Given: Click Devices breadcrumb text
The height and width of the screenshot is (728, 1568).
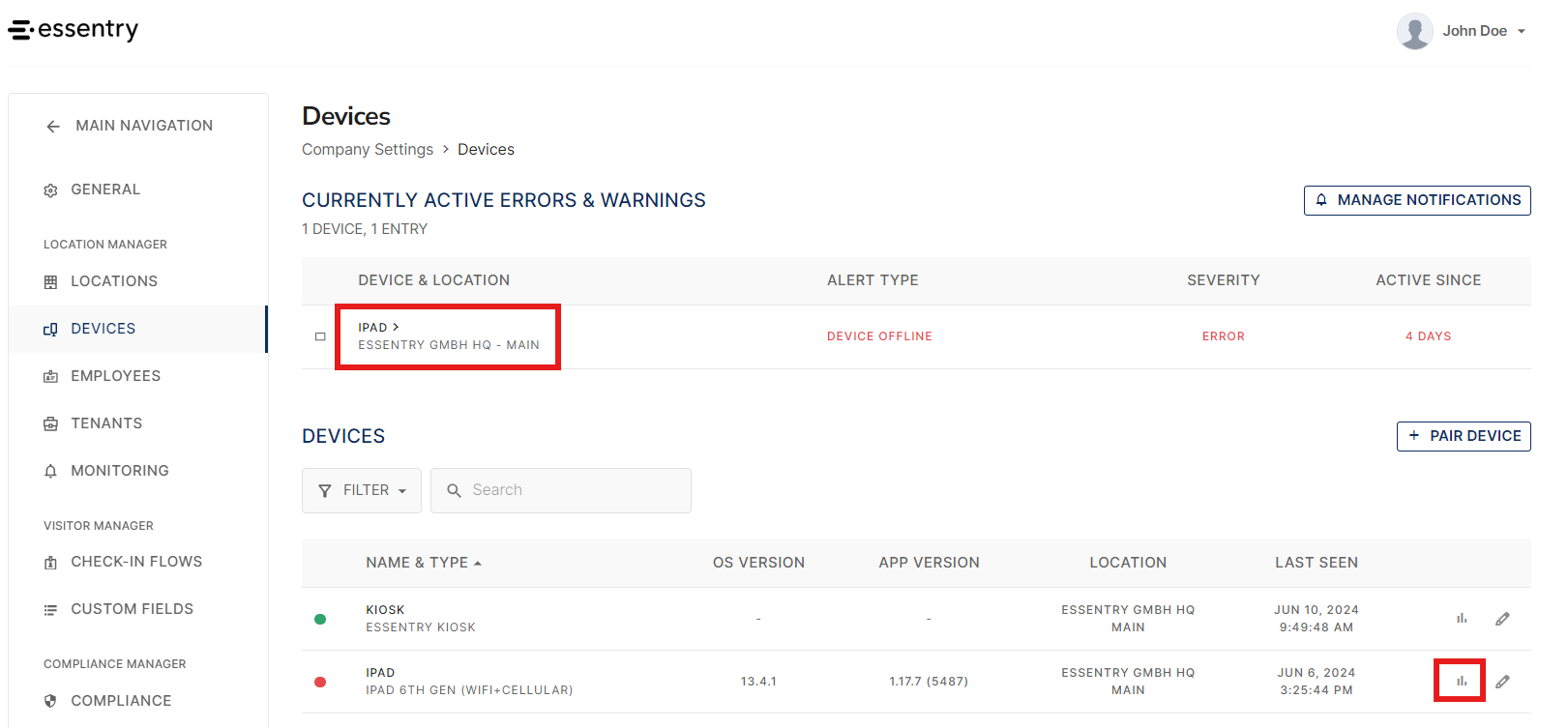Looking at the screenshot, I should pos(486,150).
